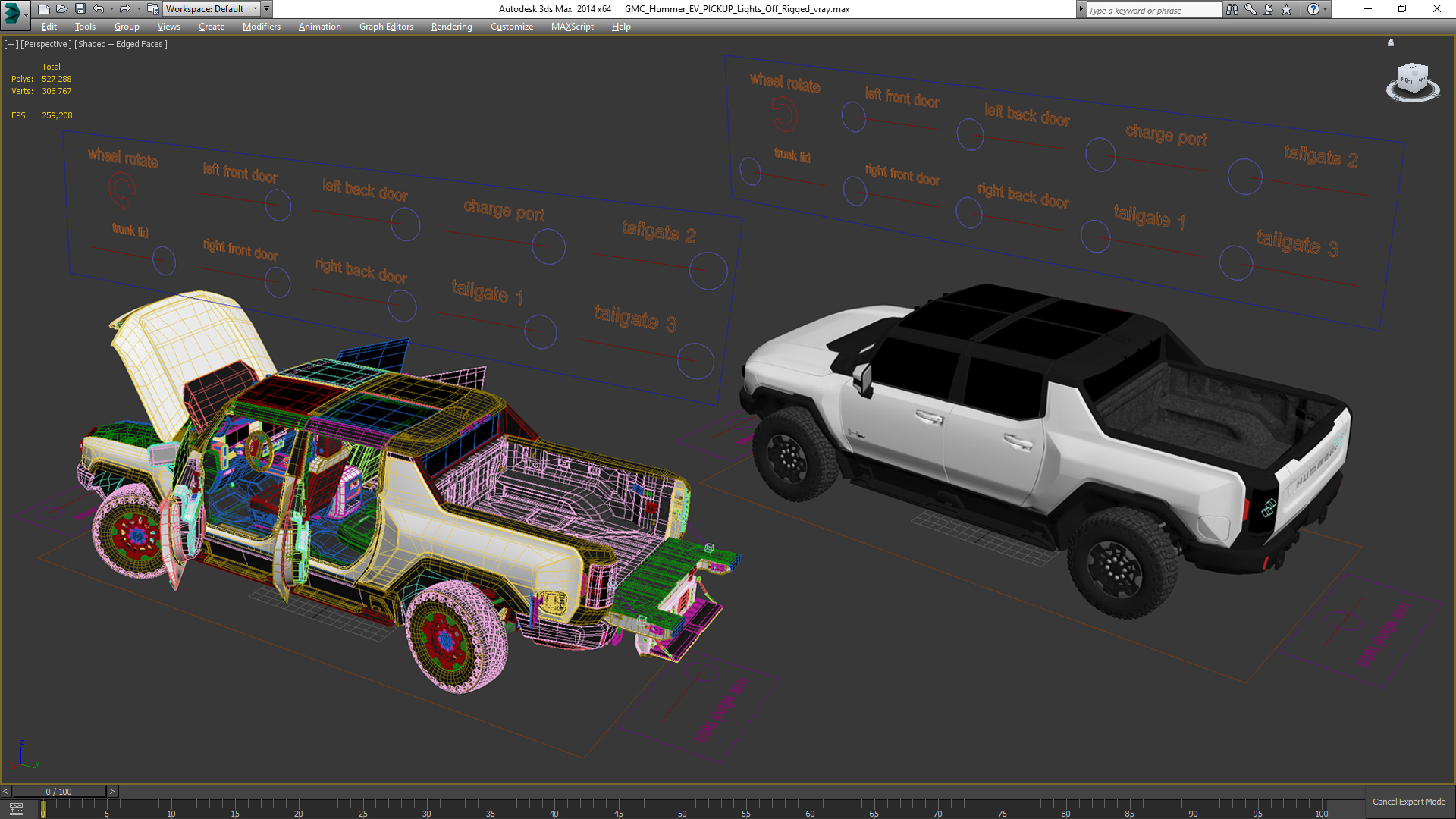Click right panel 'wheel rotate' rotation control
Screen dimensions: 1456x819
point(785,115)
